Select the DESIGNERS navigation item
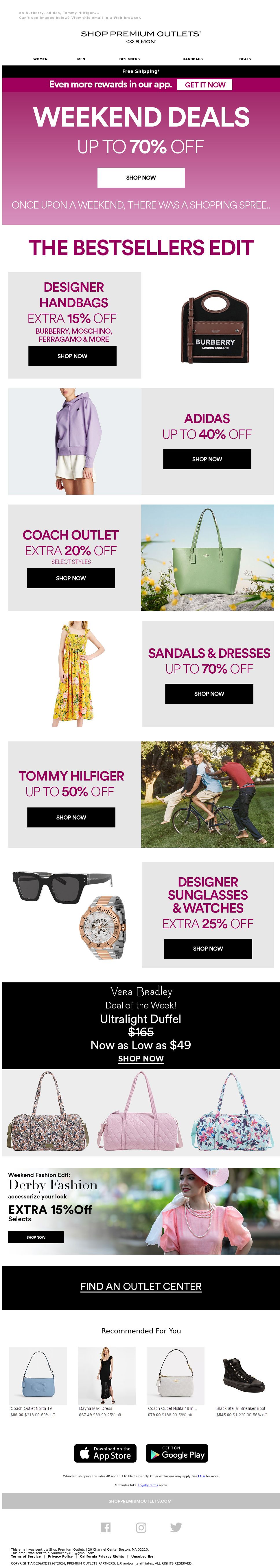The height and width of the screenshot is (1568, 280). tap(129, 59)
